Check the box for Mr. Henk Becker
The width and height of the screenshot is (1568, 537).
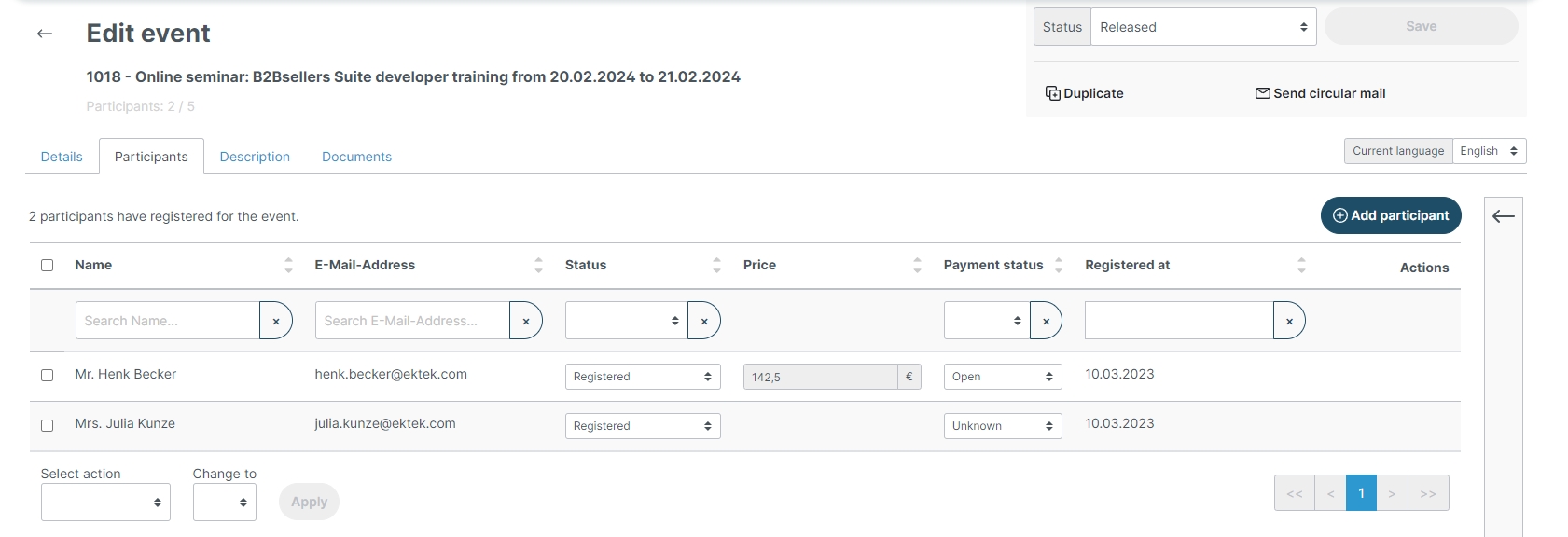point(48,376)
